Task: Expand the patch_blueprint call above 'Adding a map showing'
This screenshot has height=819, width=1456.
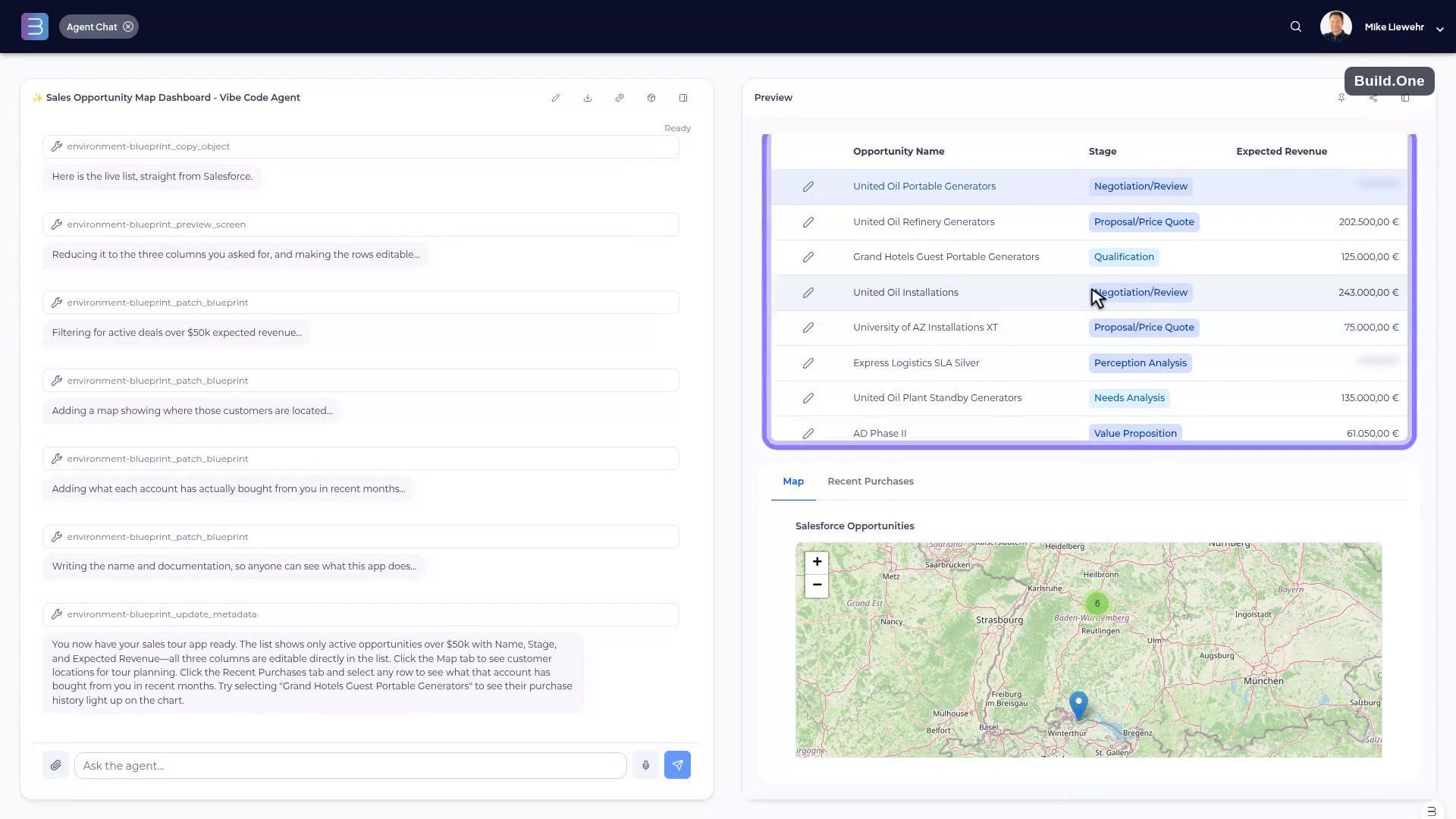Action: pos(361,381)
